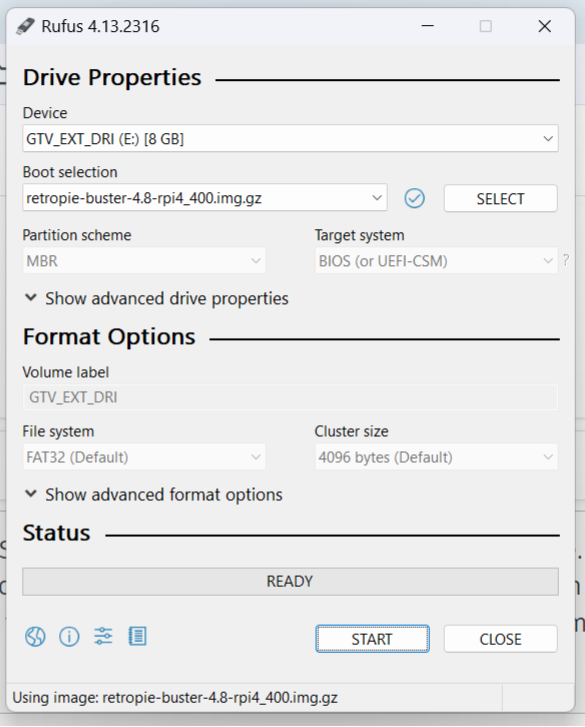
Task: Open the Device dropdown showing GTV_EXT_DRI
Action: (290, 138)
